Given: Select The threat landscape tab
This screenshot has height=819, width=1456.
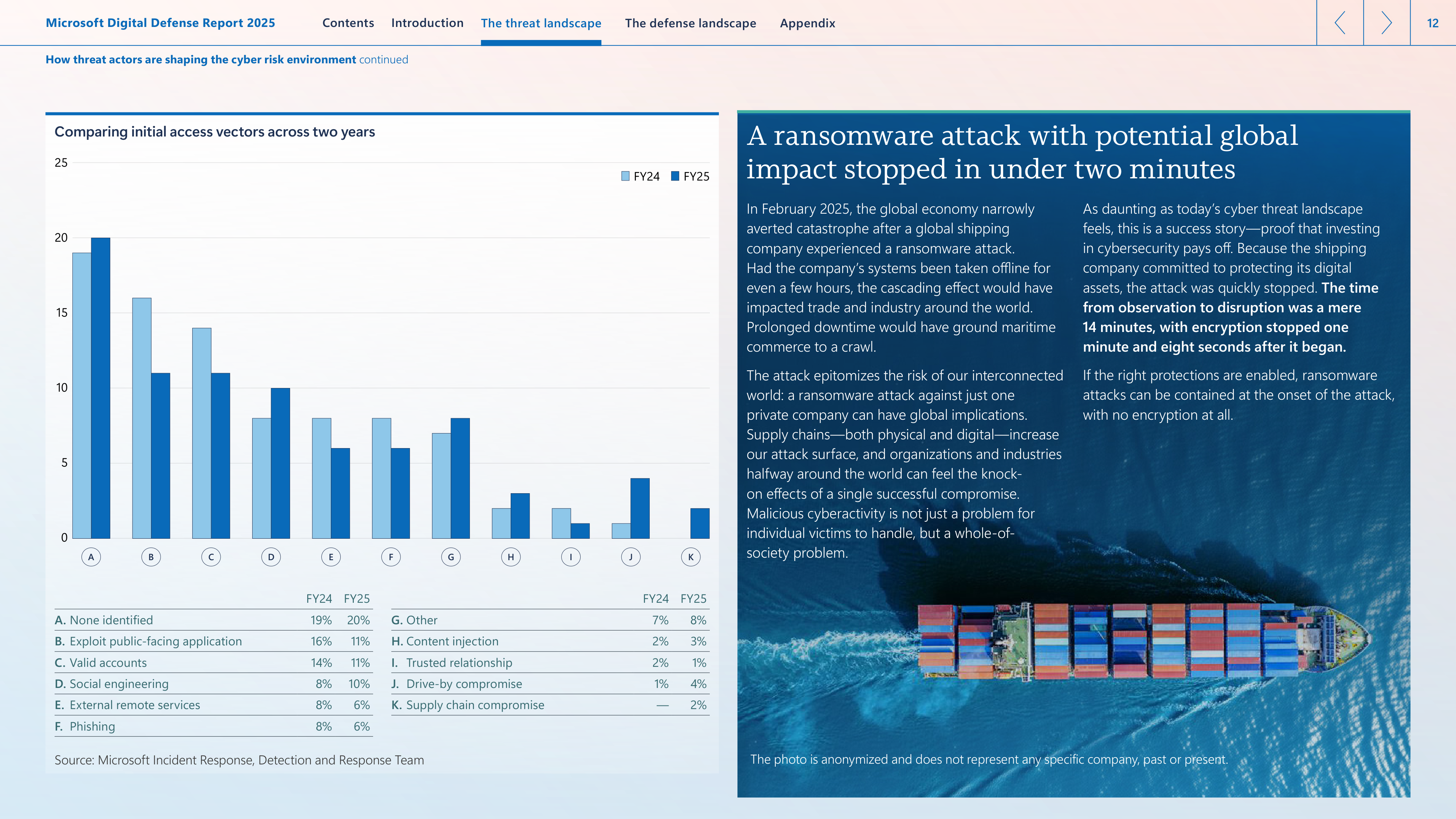Looking at the screenshot, I should pyautogui.click(x=541, y=23).
